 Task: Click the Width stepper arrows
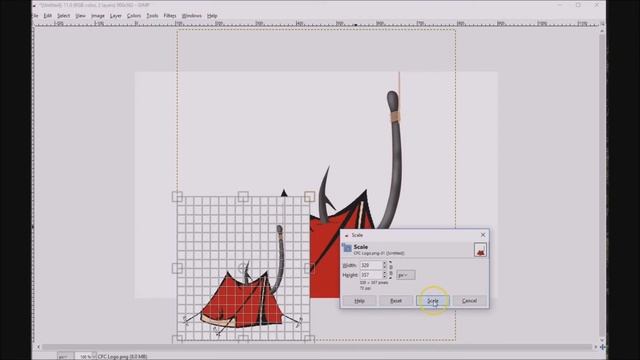[384, 265]
